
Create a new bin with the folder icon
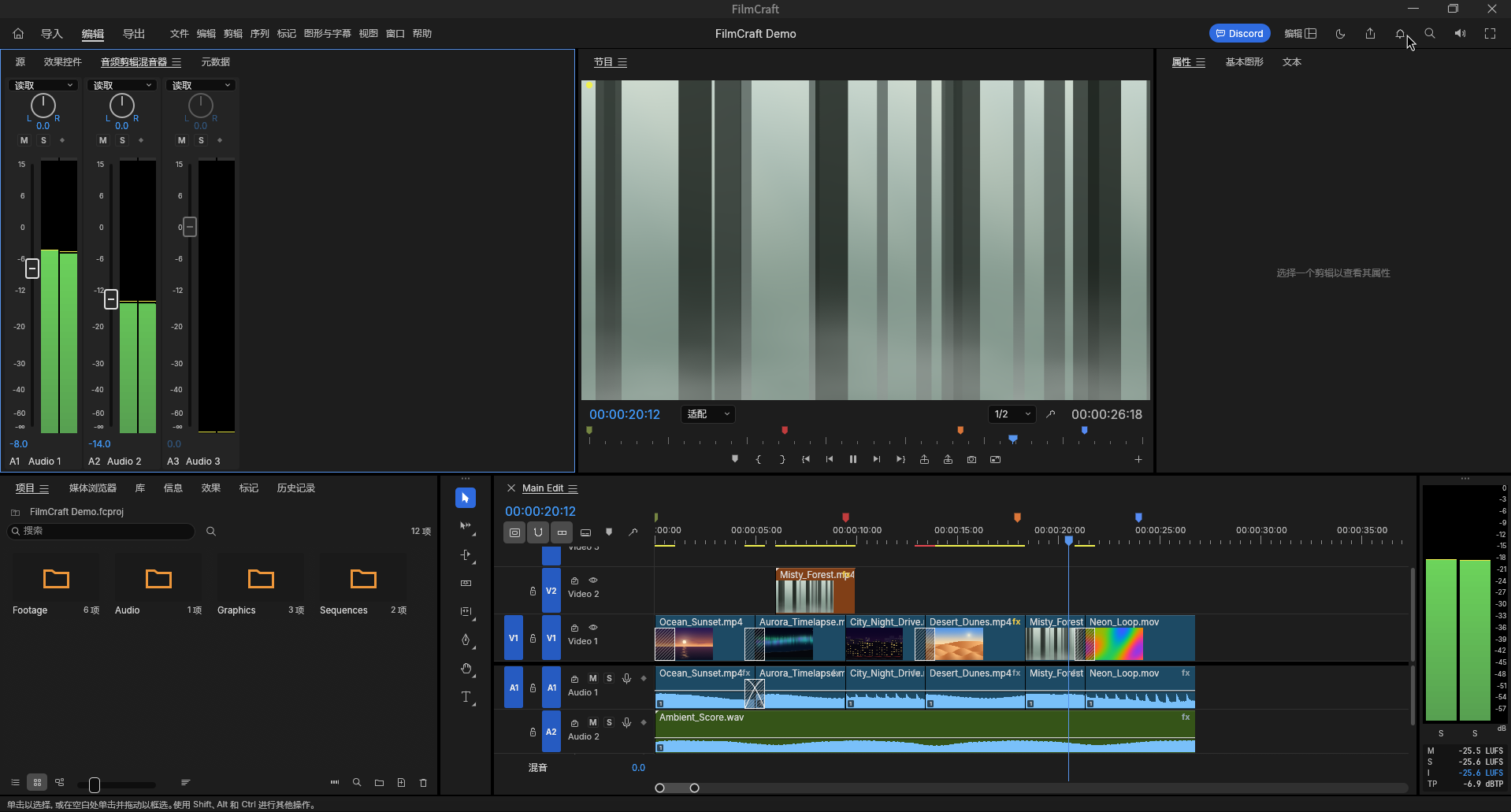(x=379, y=783)
